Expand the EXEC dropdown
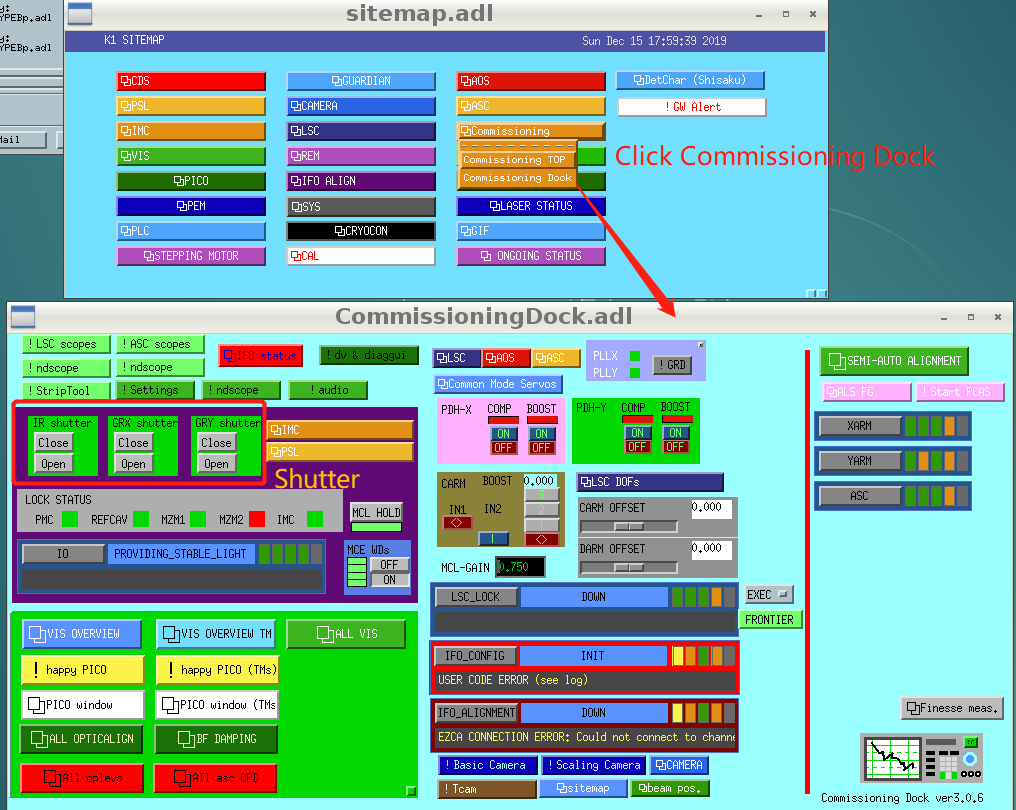 tap(767, 595)
